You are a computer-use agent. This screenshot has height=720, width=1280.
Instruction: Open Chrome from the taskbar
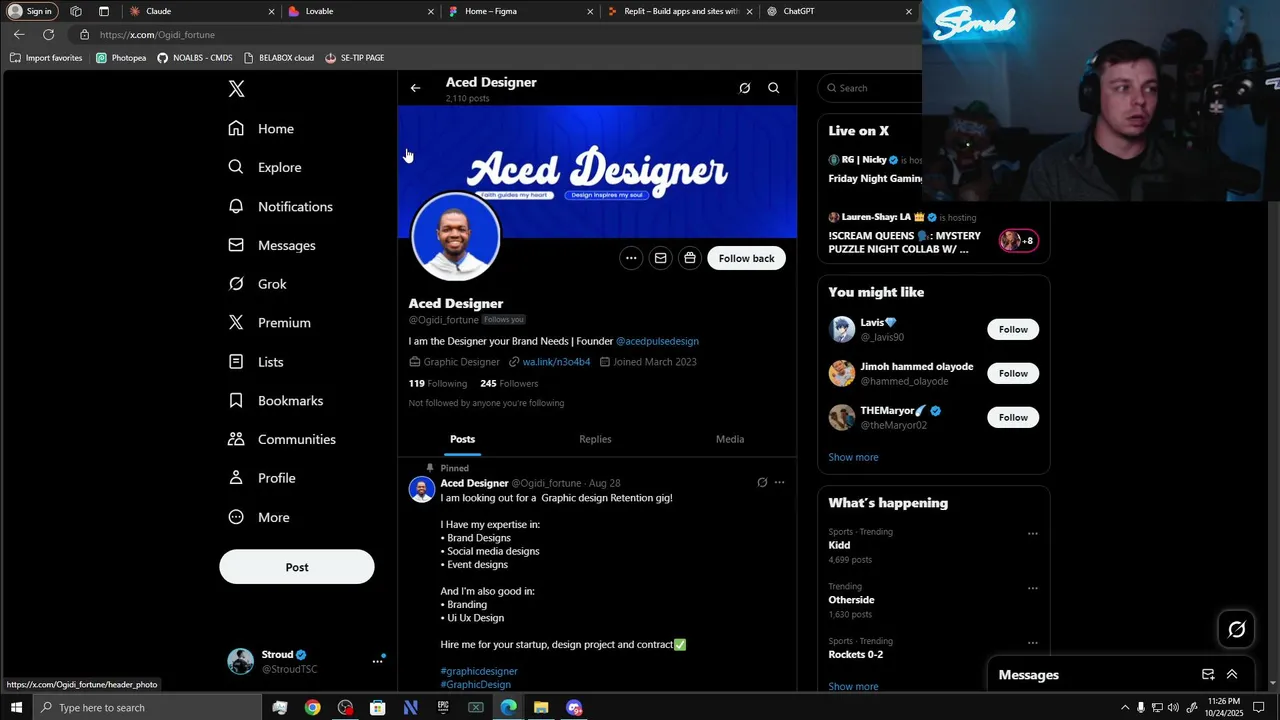[x=312, y=707]
